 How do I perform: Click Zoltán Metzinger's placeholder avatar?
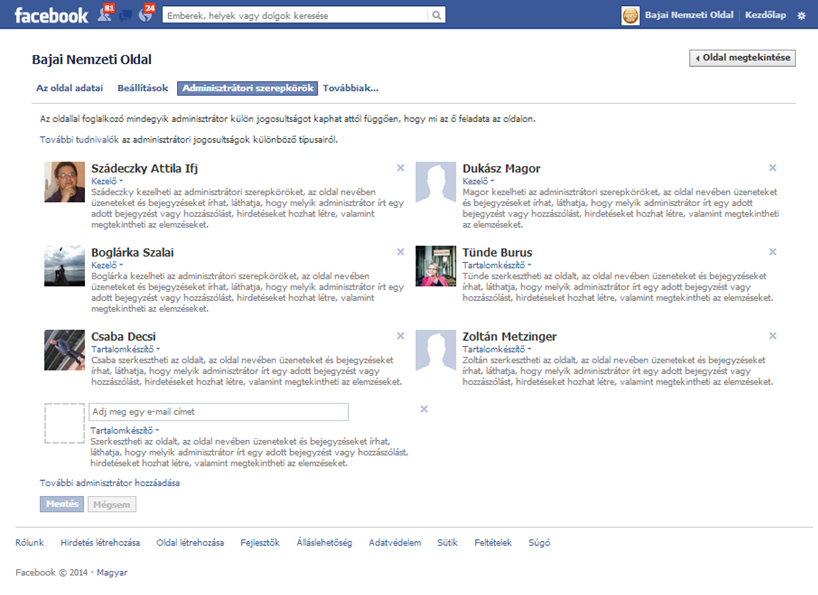(436, 350)
